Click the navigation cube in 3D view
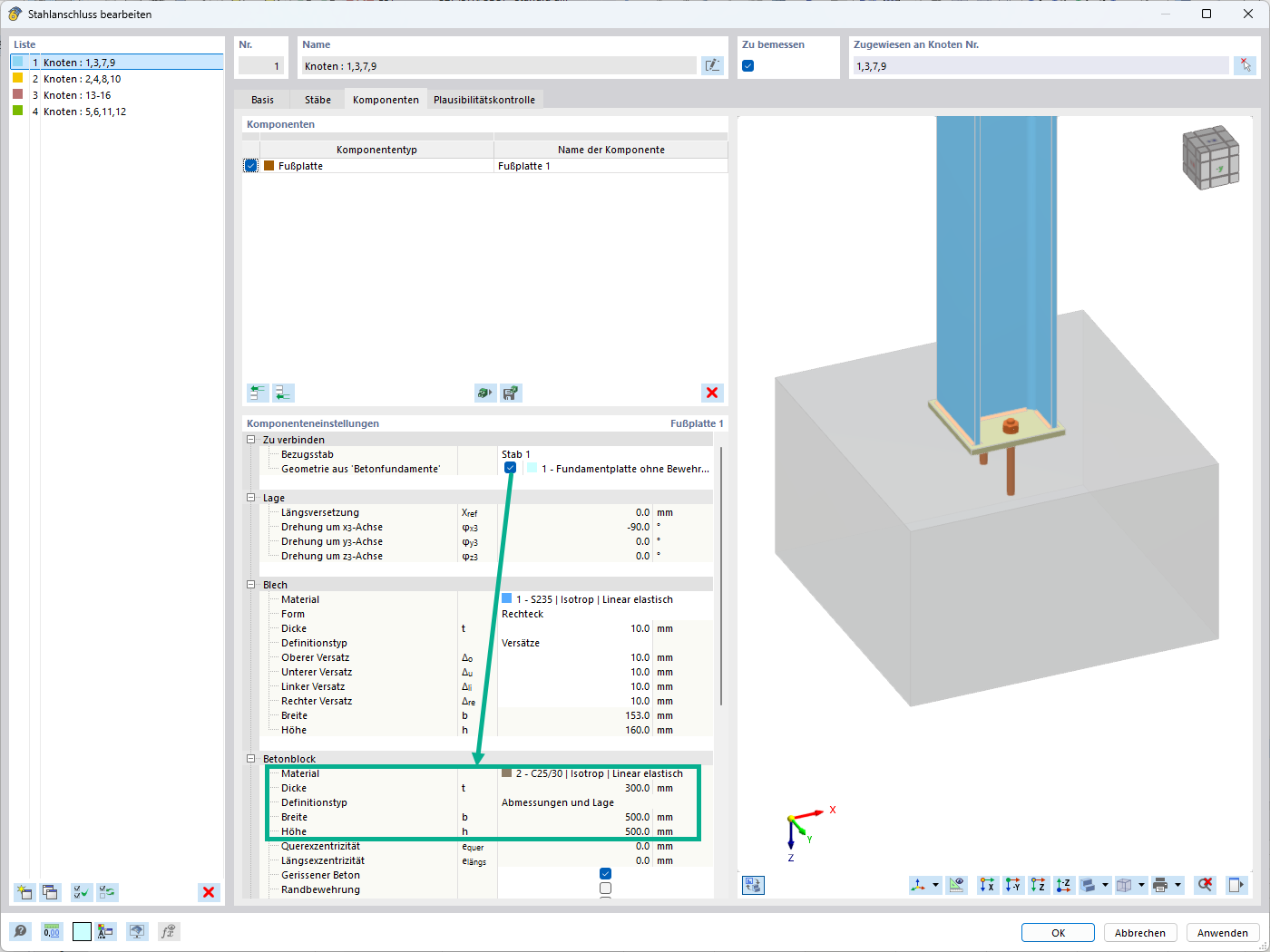 tap(1210, 158)
